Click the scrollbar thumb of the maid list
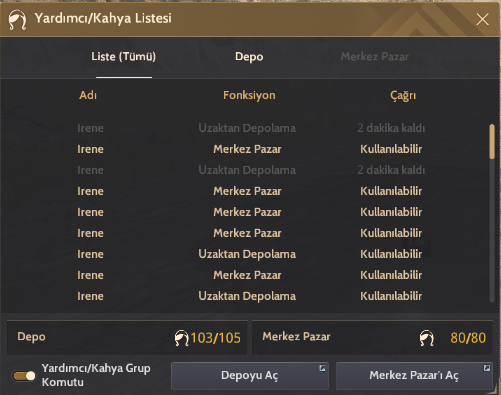This screenshot has height=395, width=501. [492, 141]
